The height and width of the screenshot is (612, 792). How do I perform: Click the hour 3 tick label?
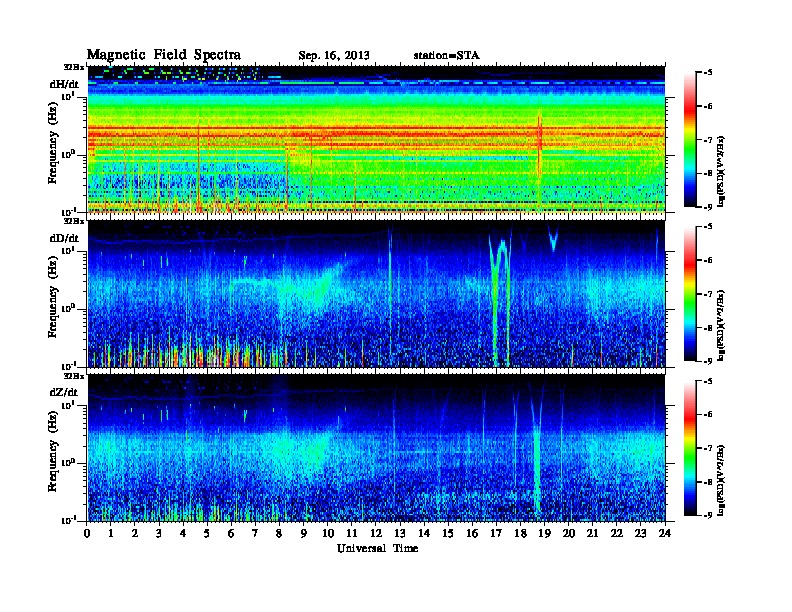coord(159,534)
